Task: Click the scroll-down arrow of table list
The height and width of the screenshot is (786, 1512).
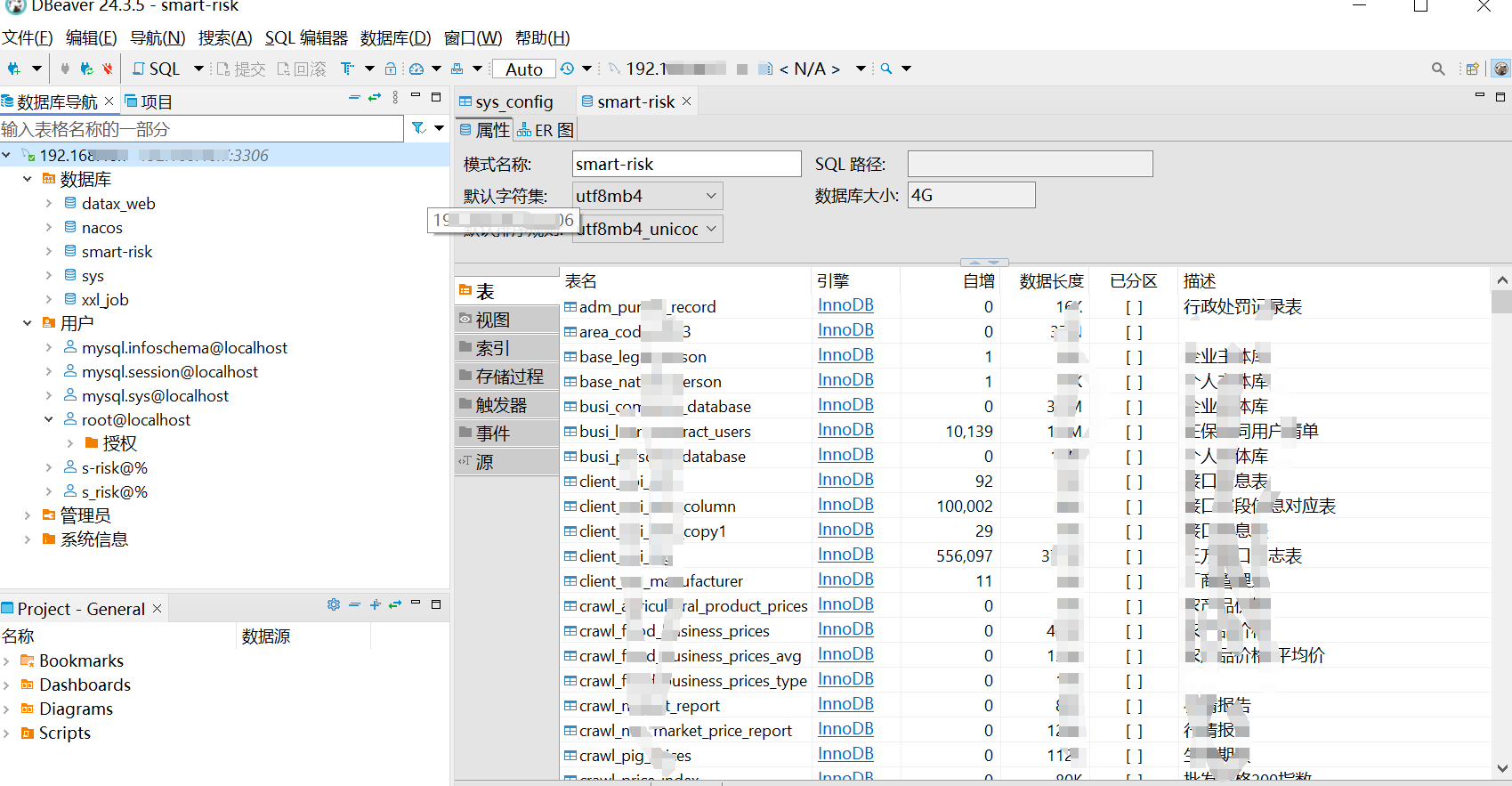Action: (1502, 768)
